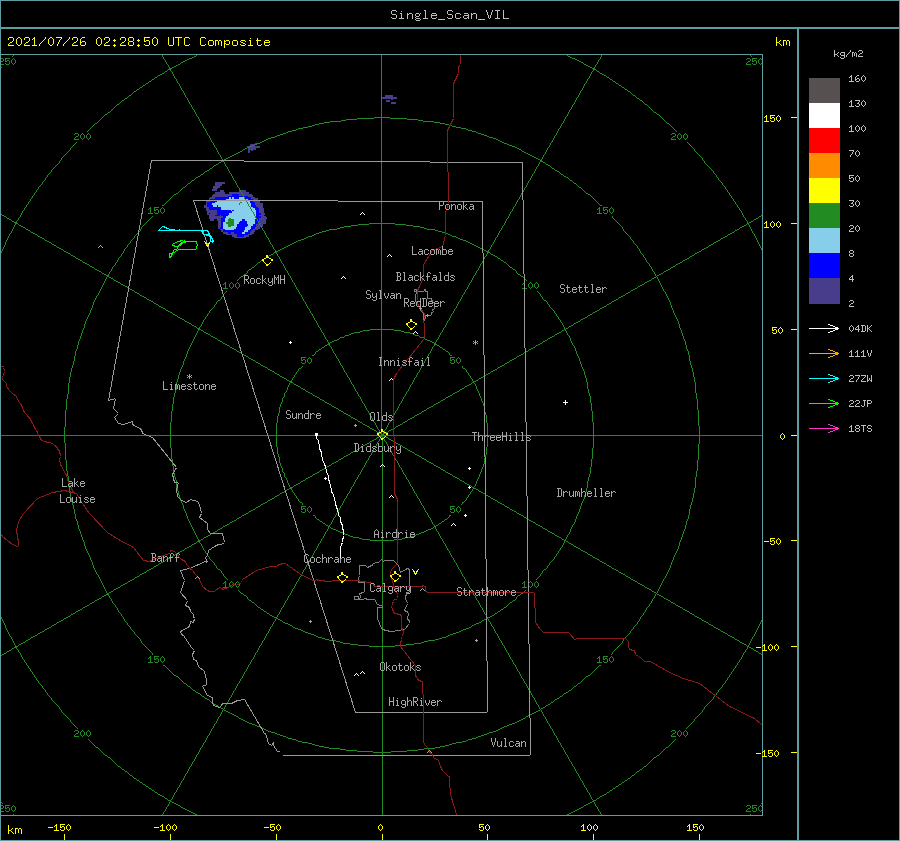Click the Single_Scan_VIL title text
The image size is (900, 841).
tap(449, 15)
